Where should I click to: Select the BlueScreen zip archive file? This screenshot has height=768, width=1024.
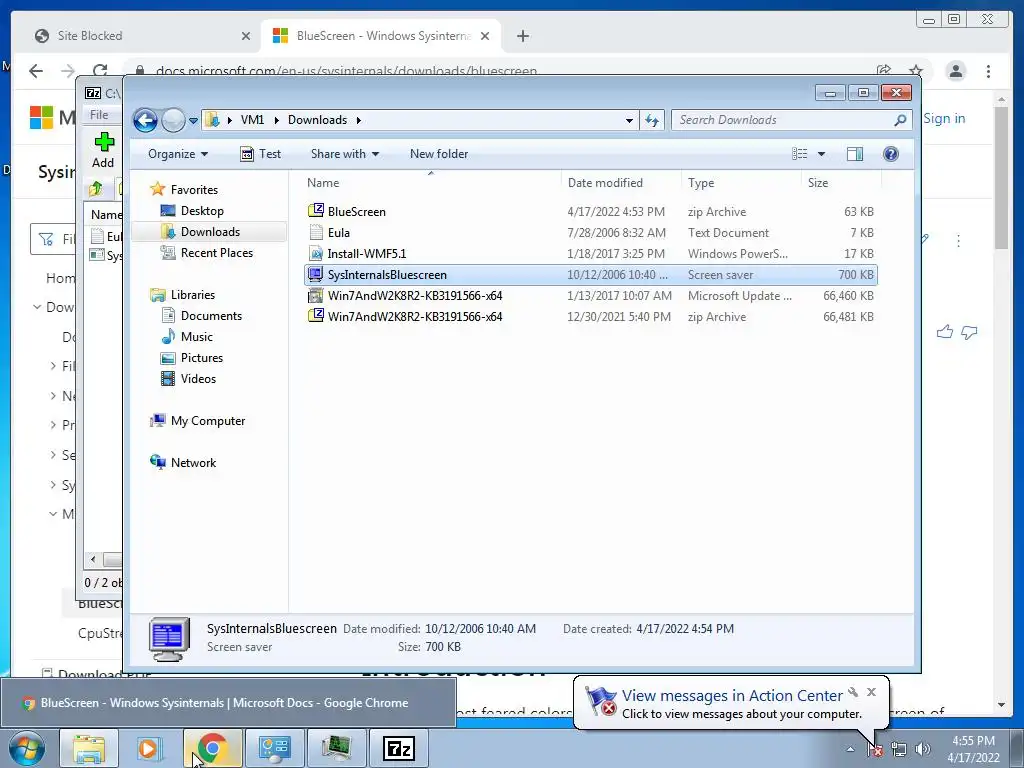(x=590, y=212)
